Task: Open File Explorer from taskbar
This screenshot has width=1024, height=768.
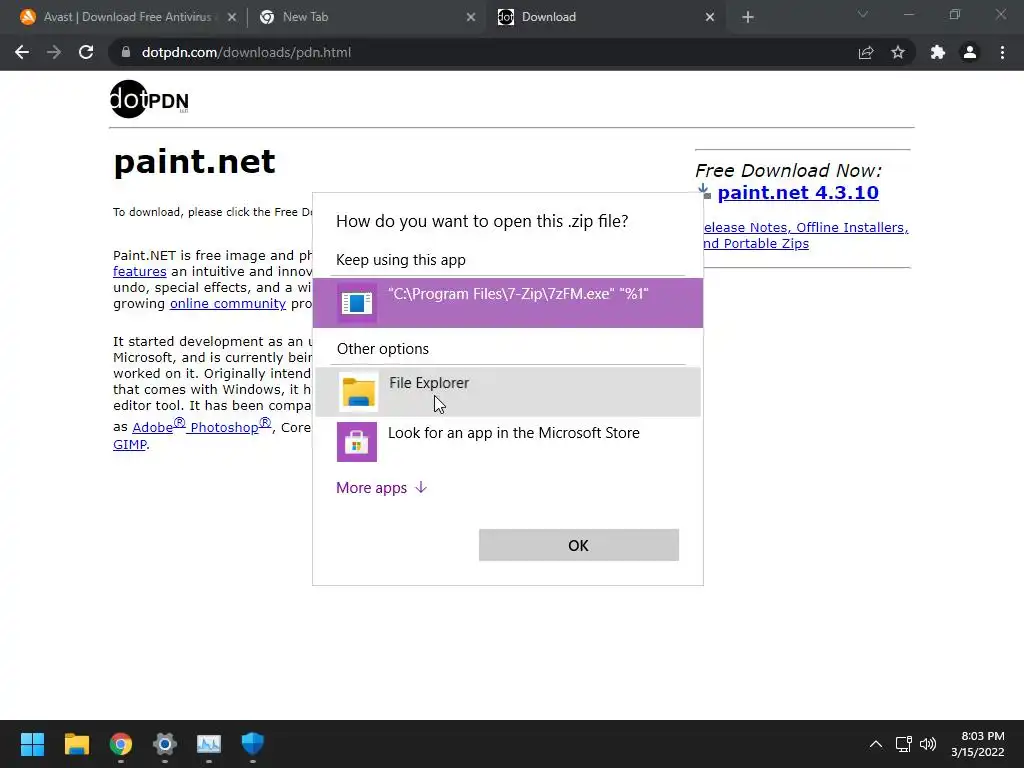Action: click(76, 744)
